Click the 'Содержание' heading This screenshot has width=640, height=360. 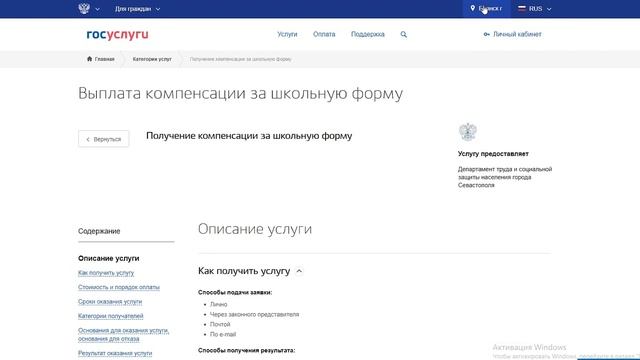tap(99, 231)
